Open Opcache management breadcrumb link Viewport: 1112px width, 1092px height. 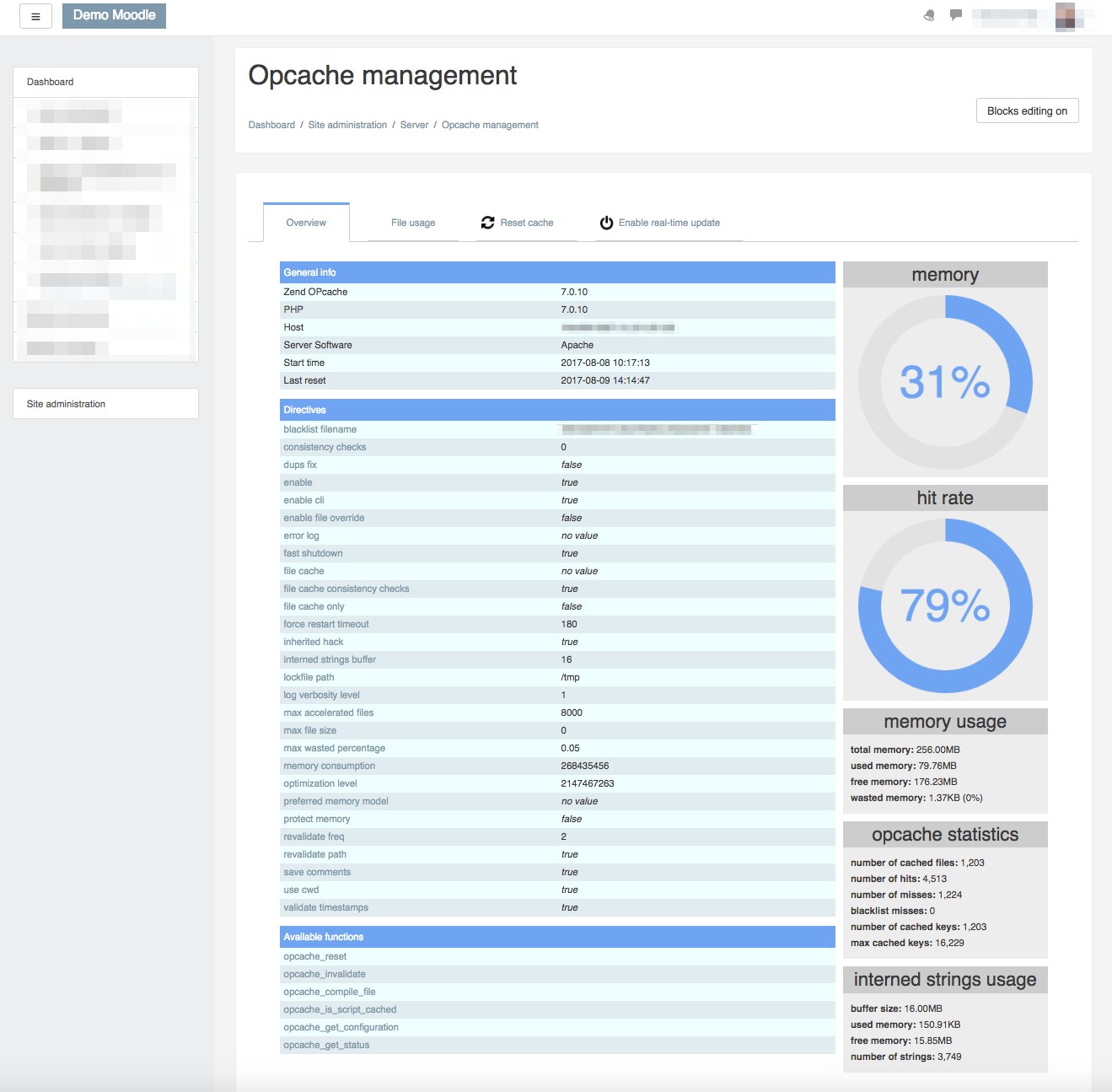(x=490, y=125)
